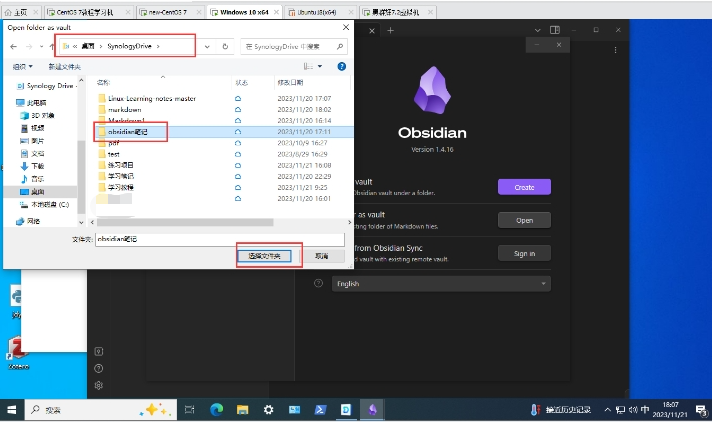Viewport: 712px width, 422px height.
Task: Click the help icon in Obsidian's left ribbon
Action: click(99, 368)
